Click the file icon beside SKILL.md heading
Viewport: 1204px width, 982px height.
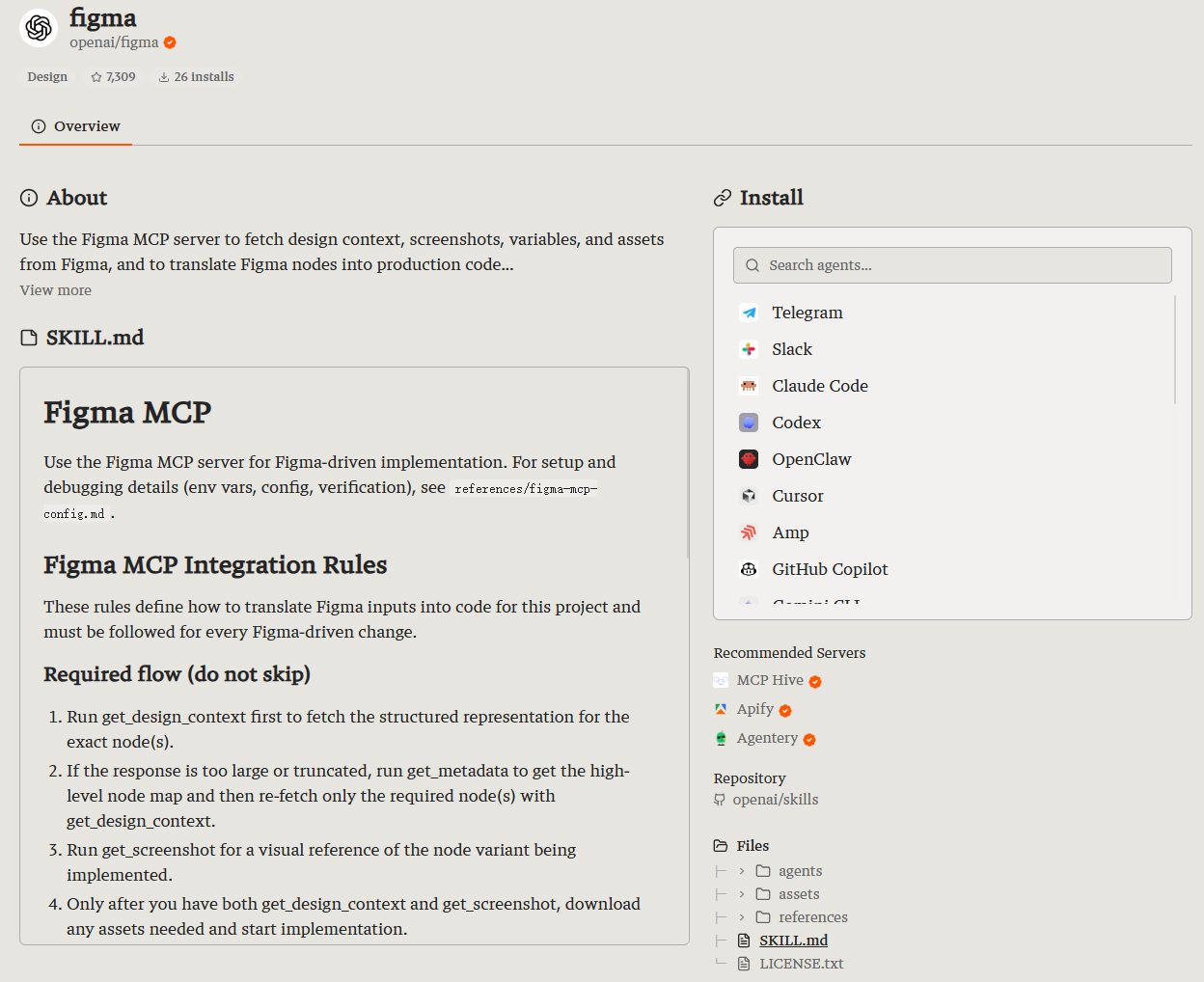click(29, 338)
